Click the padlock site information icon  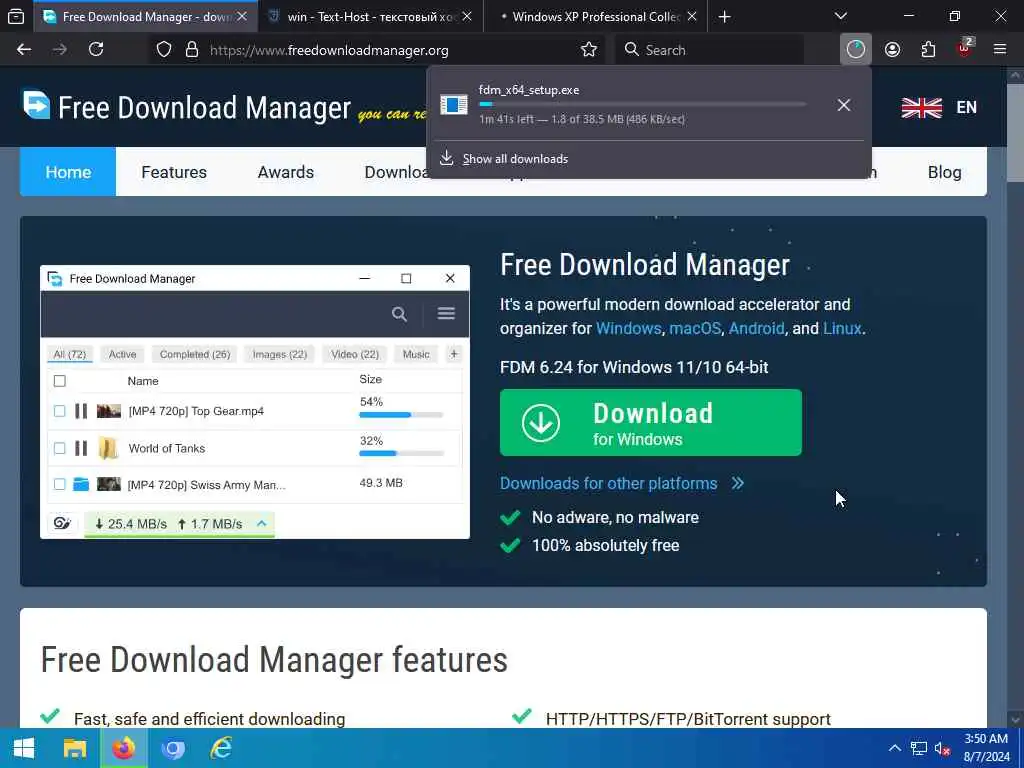click(191, 50)
